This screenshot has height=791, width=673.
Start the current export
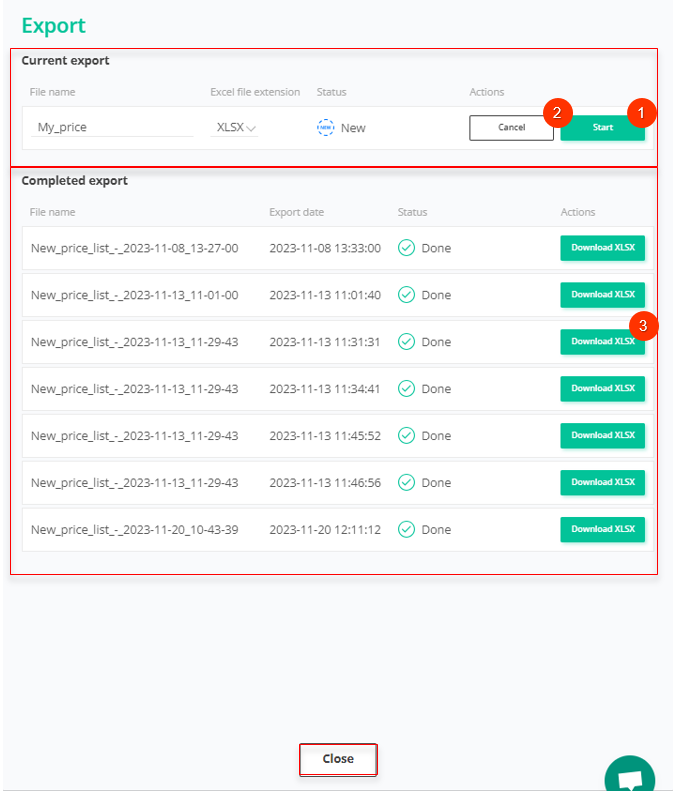coord(602,128)
